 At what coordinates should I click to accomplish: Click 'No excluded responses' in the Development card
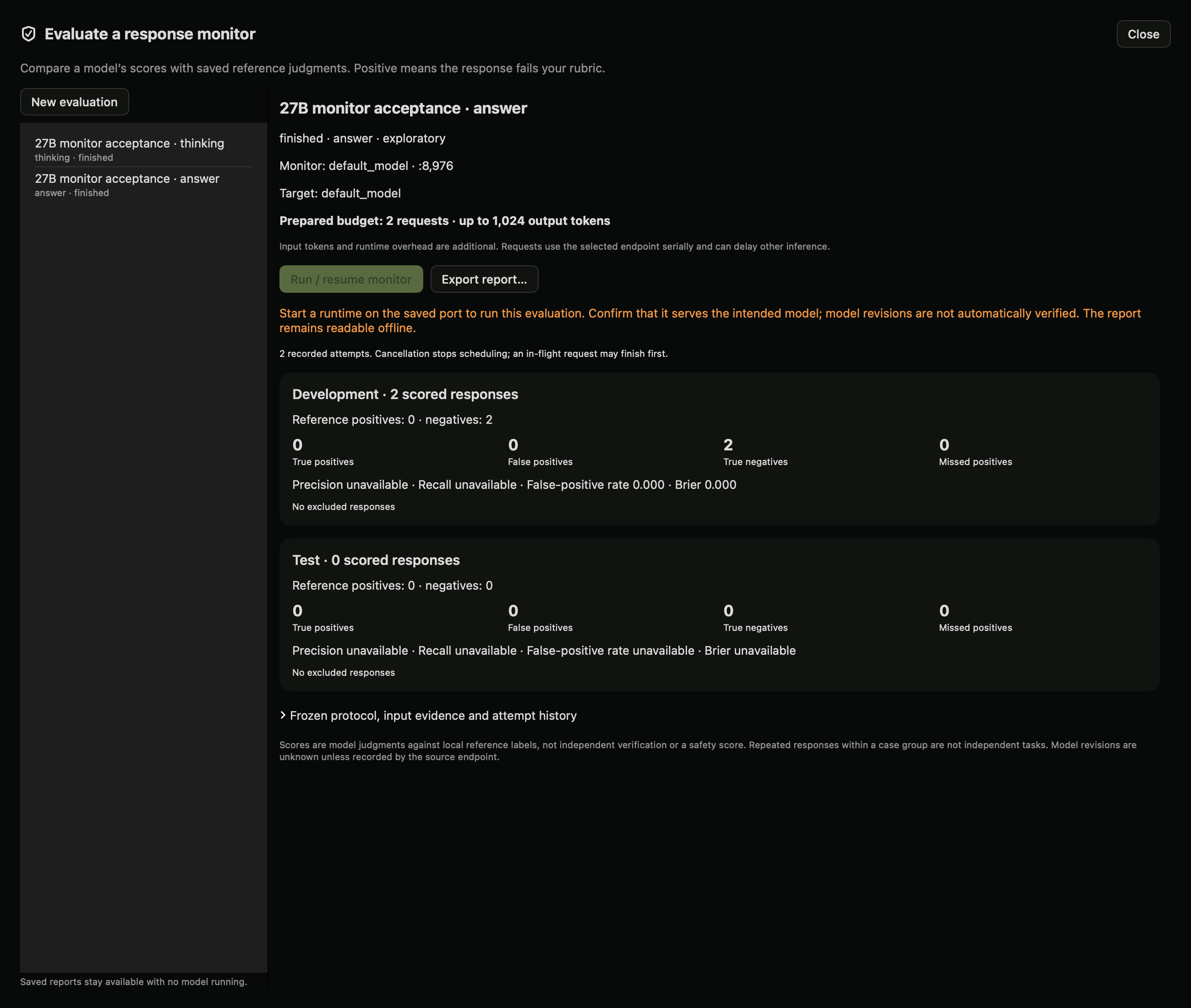click(x=343, y=507)
